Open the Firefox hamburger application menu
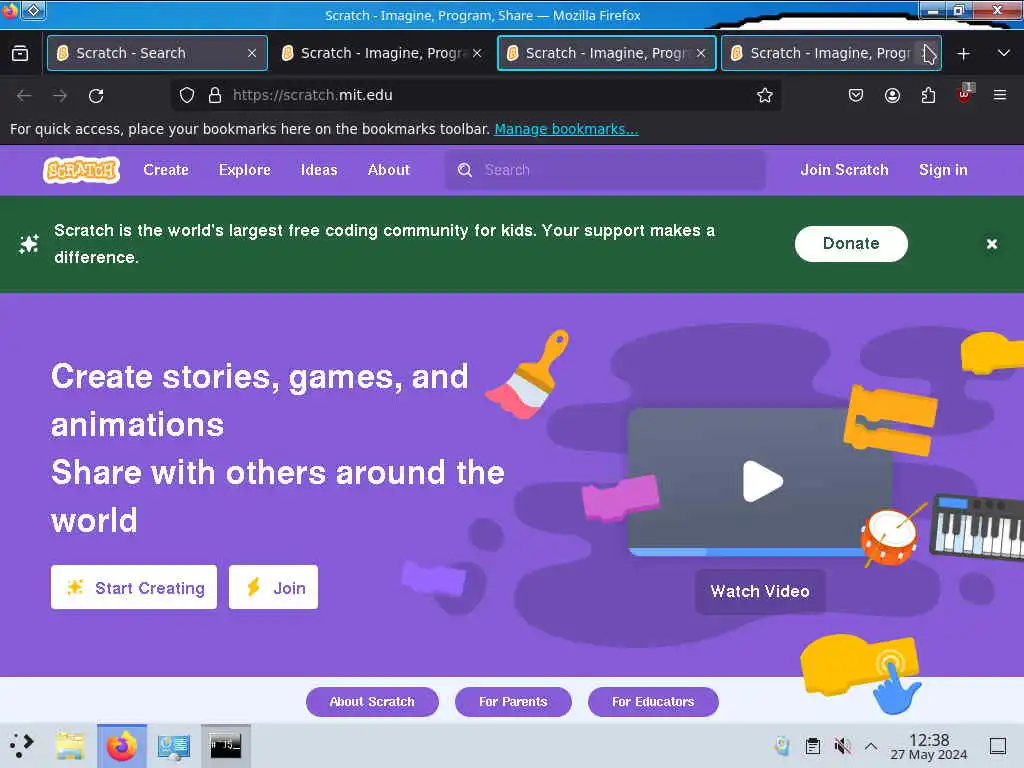1024x768 pixels. (x=1000, y=95)
